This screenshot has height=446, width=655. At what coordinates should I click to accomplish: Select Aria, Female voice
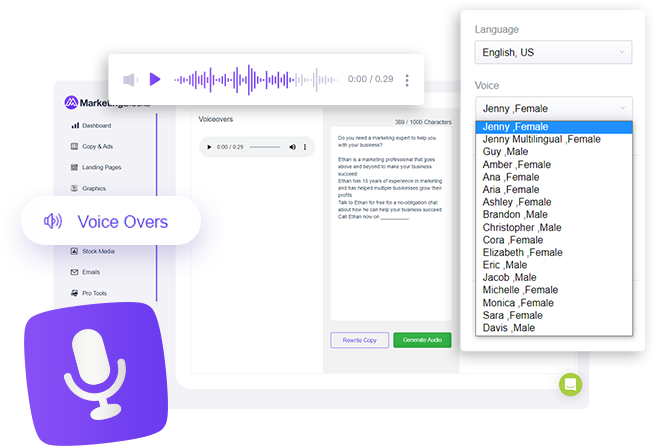coord(554,190)
